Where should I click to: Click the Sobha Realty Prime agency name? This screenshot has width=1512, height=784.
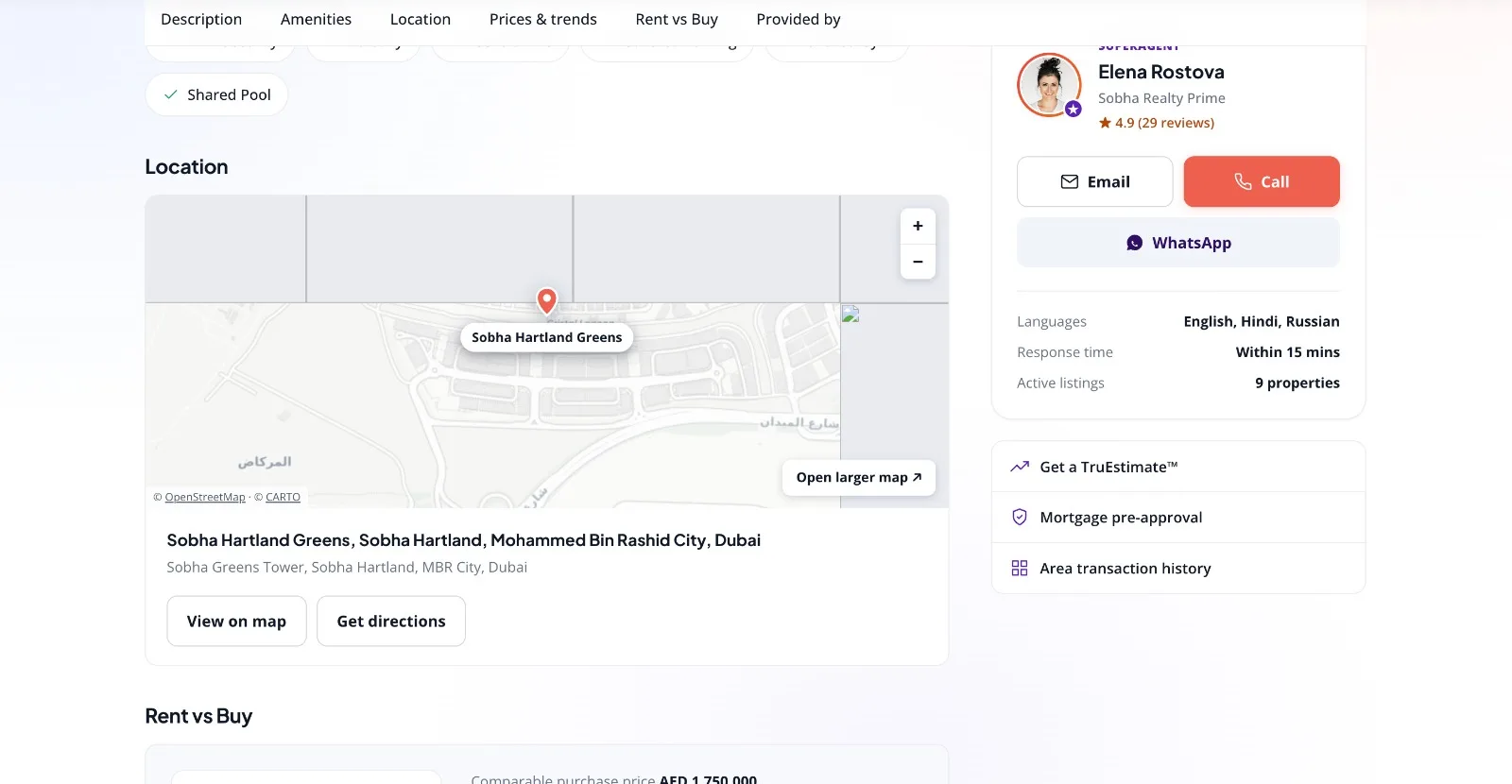click(x=1161, y=98)
